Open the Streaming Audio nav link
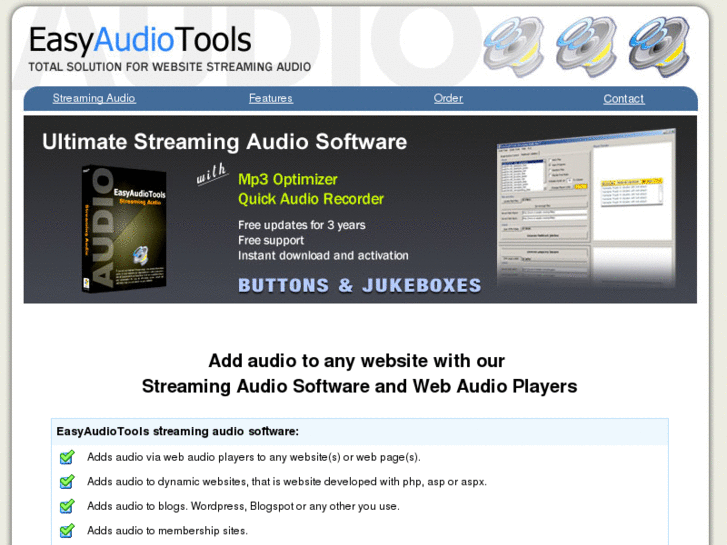This screenshot has width=727, height=545. click(94, 98)
